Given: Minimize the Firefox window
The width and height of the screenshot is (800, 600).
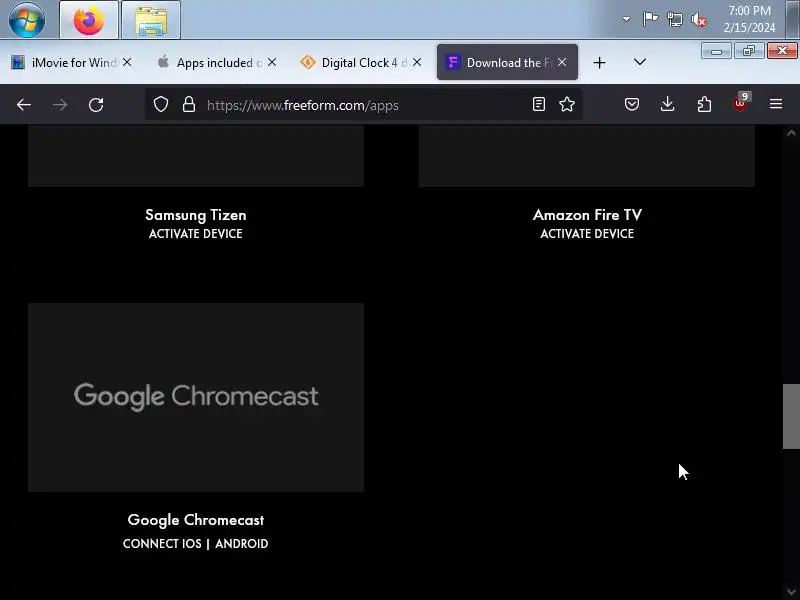Looking at the screenshot, I should pos(716,51).
